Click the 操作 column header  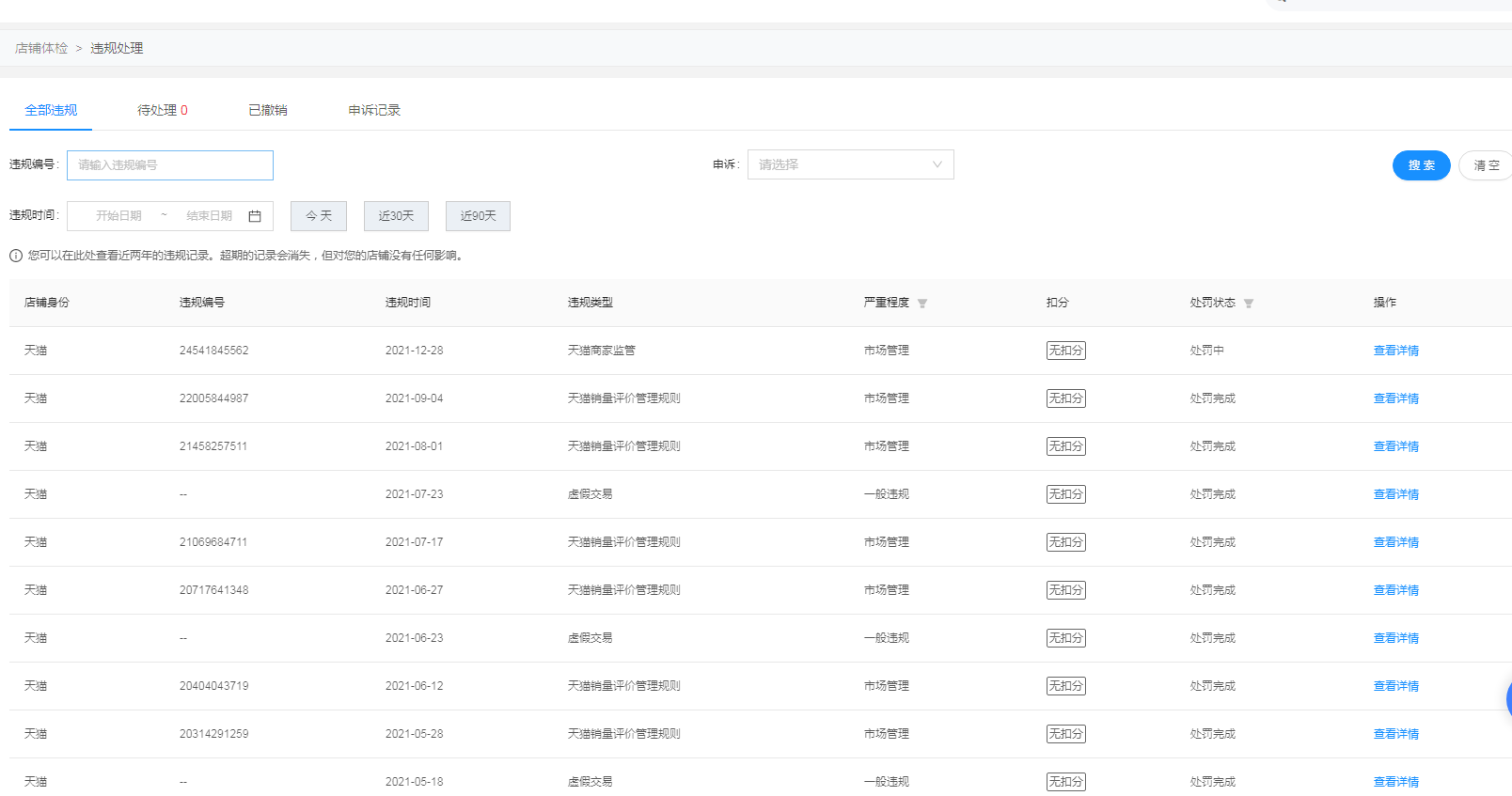click(1385, 303)
